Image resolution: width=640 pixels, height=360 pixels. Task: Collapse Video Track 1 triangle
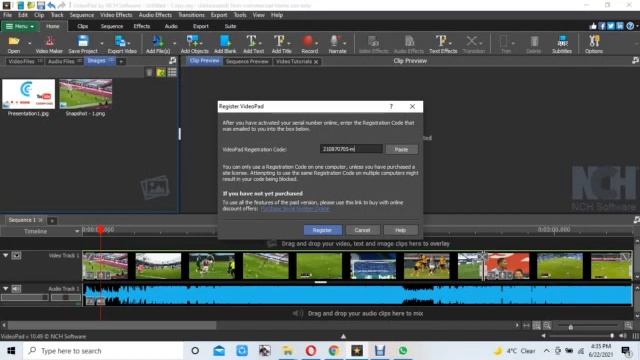[6, 256]
